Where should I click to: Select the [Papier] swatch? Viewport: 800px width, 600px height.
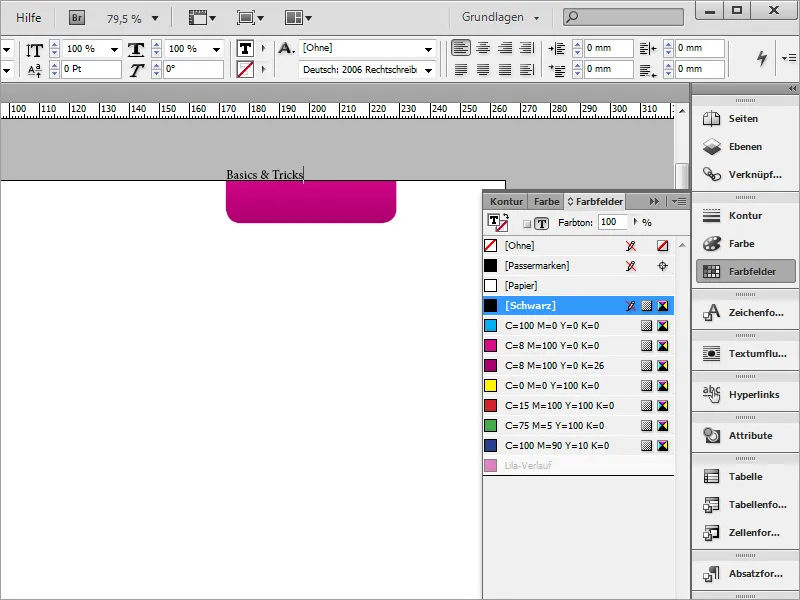click(x=579, y=286)
